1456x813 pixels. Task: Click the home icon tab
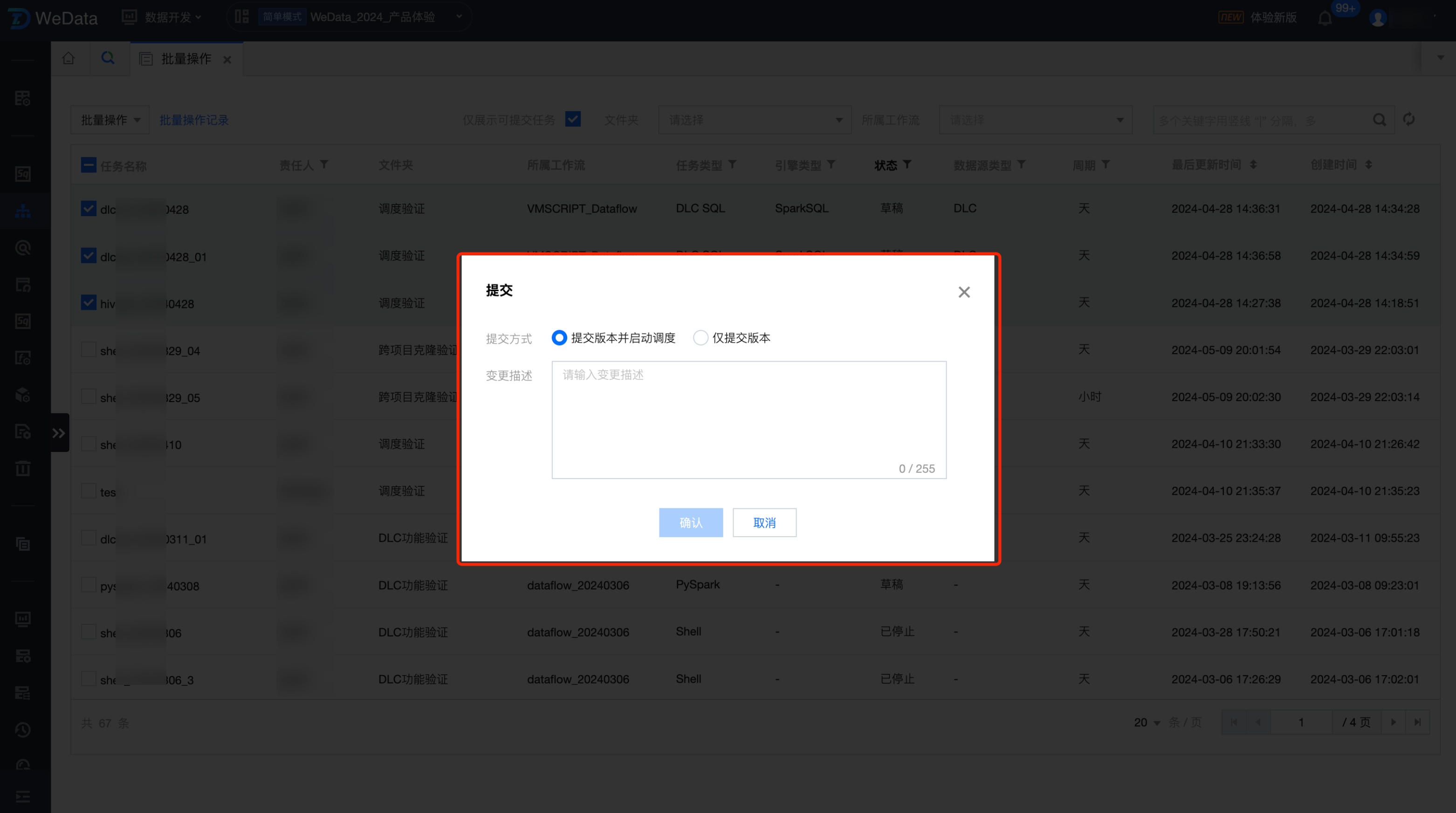click(x=69, y=58)
